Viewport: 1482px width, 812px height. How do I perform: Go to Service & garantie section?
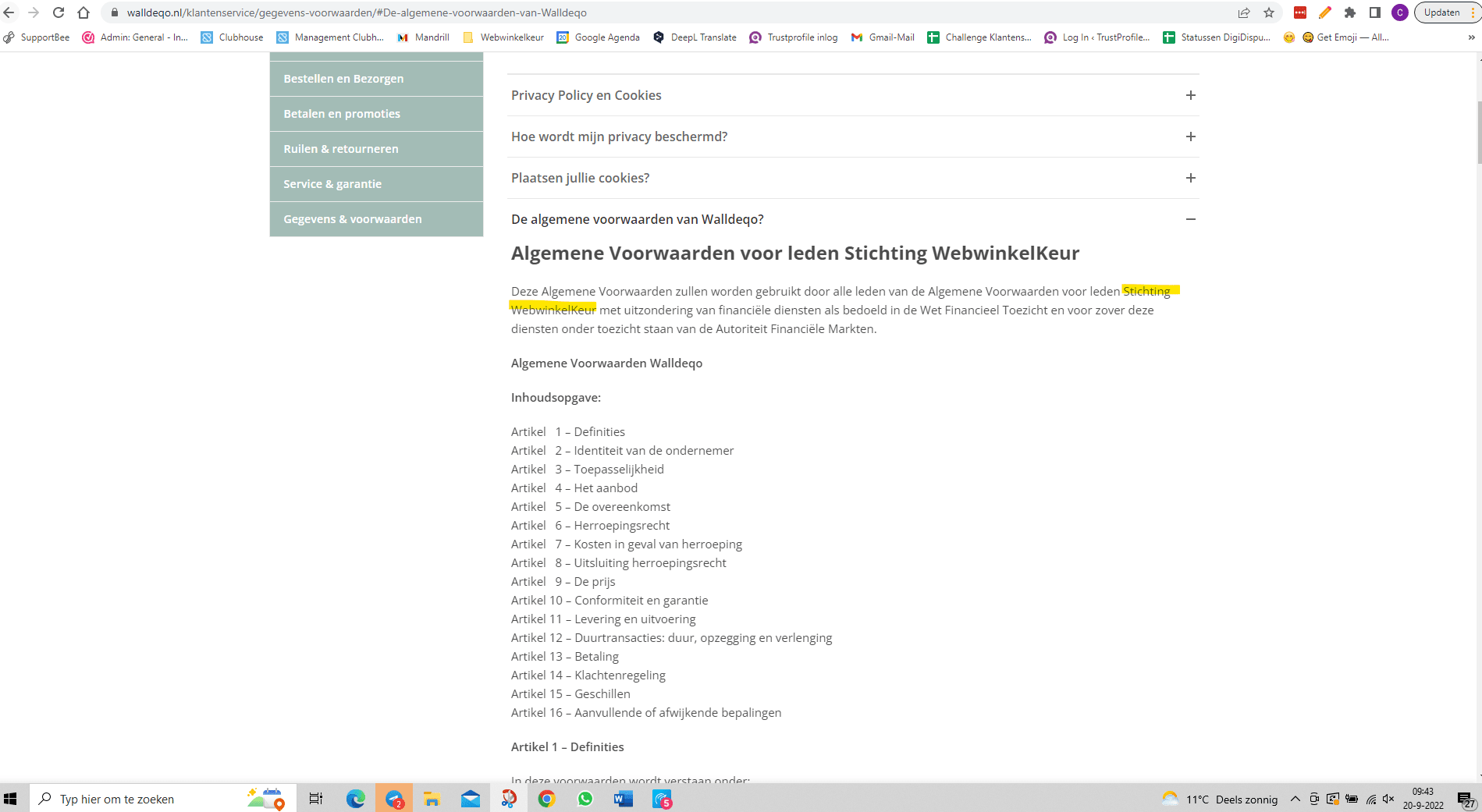(332, 184)
